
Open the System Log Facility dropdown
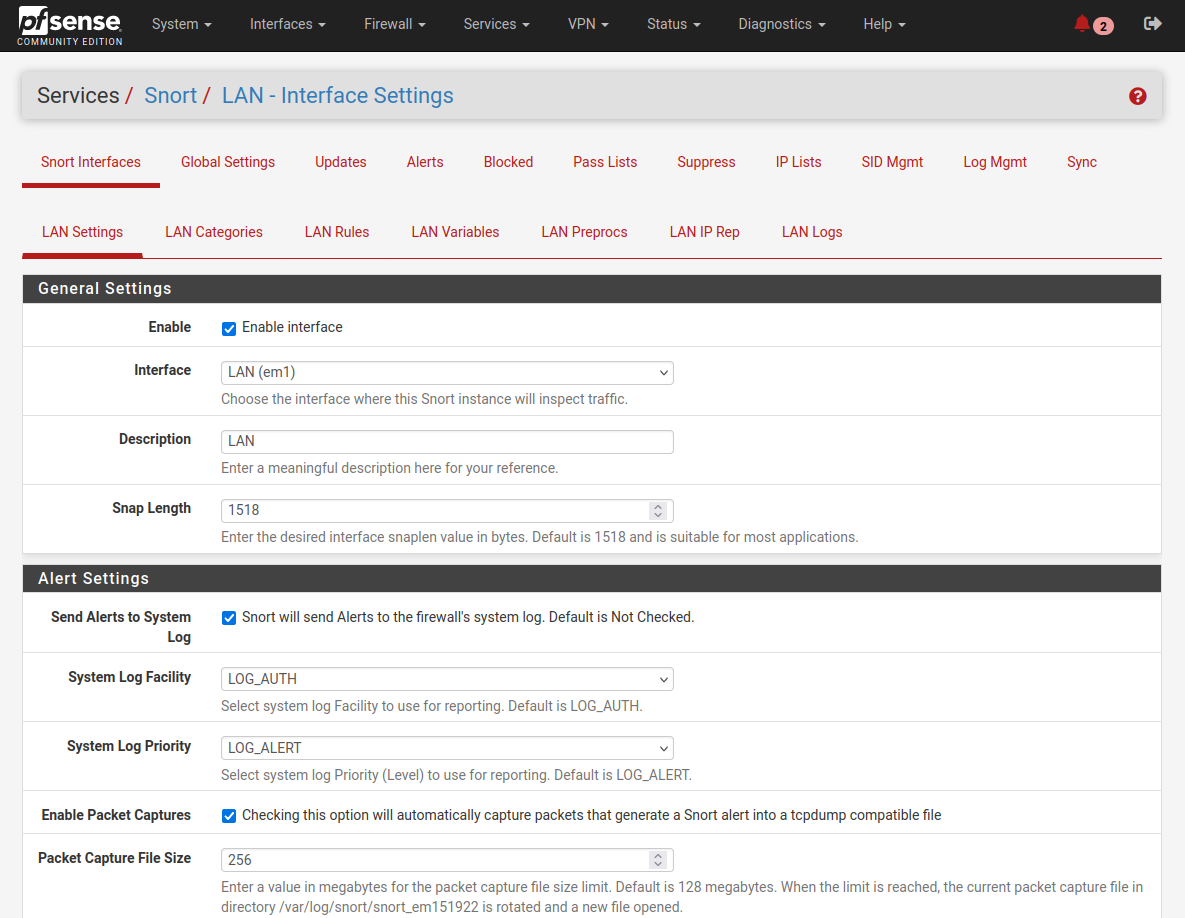446,678
